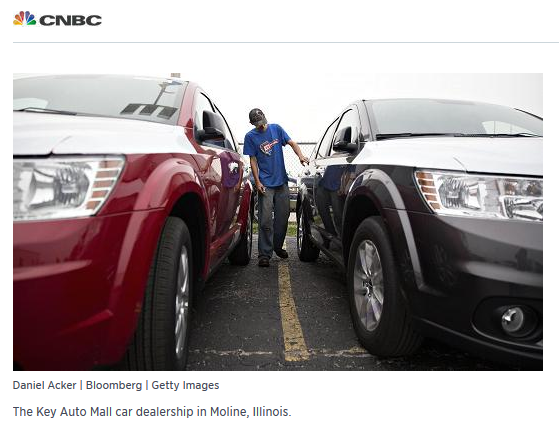This screenshot has width=559, height=438.
Task: Click the red car's side mirror
Action: click(x=212, y=127)
